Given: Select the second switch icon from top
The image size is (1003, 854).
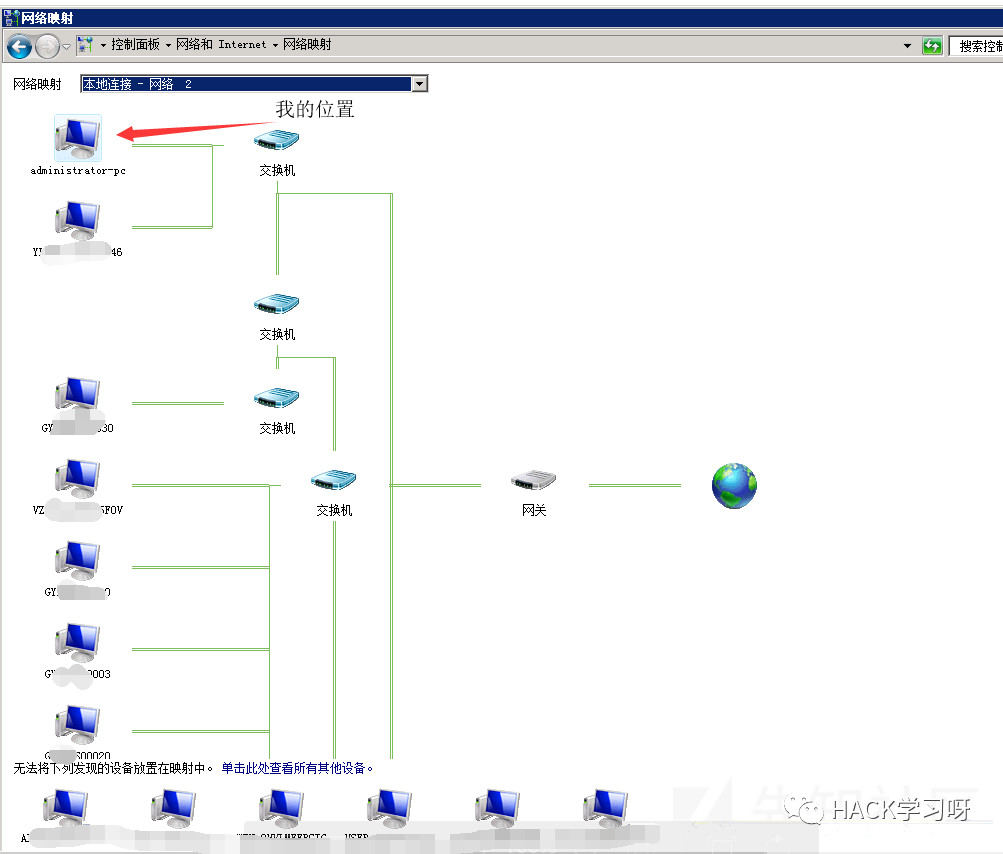Looking at the screenshot, I should click(276, 304).
